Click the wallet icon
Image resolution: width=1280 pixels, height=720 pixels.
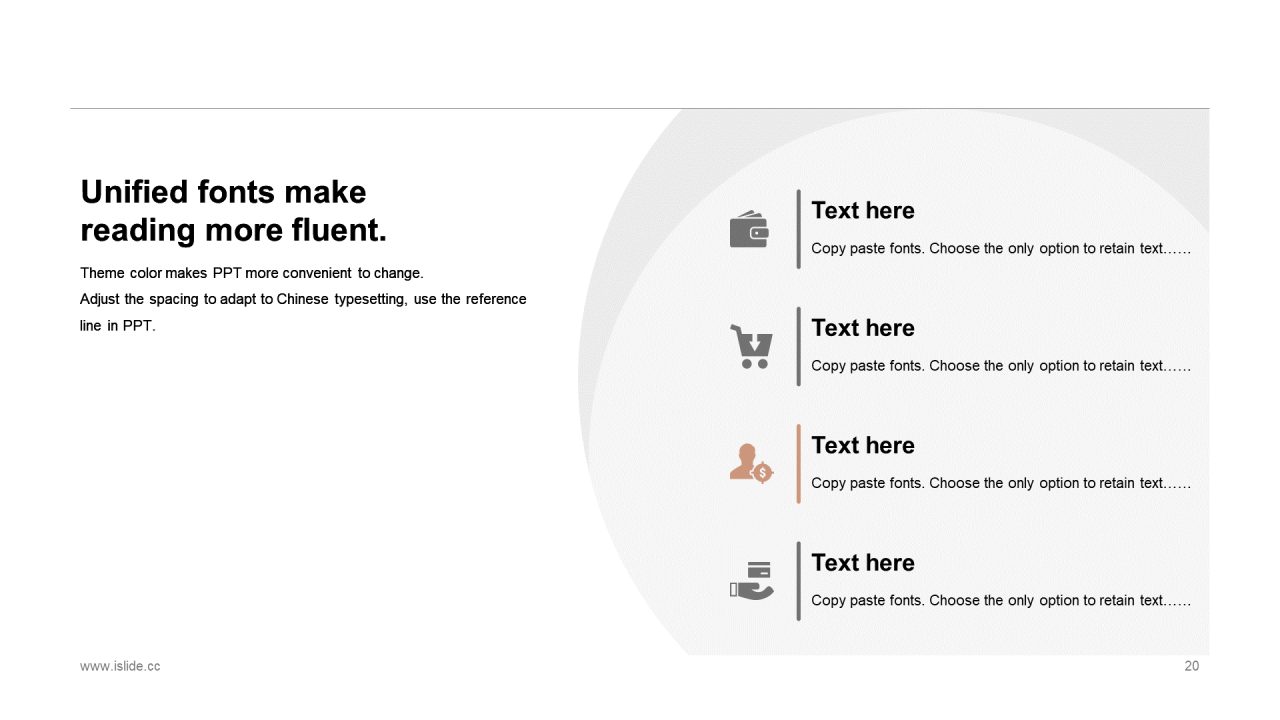coord(749,230)
